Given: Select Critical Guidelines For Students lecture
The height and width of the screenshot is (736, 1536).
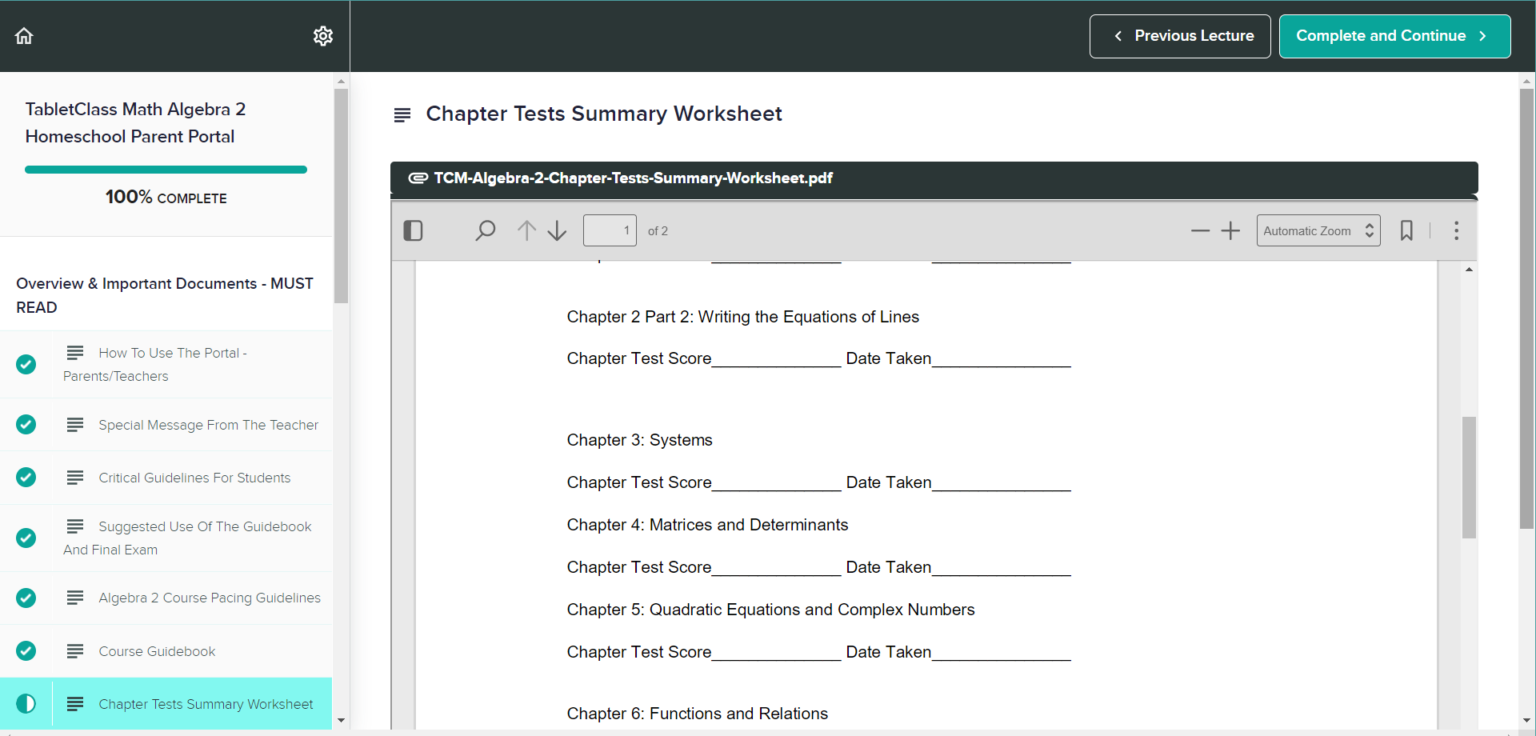Looking at the screenshot, I should (x=194, y=478).
